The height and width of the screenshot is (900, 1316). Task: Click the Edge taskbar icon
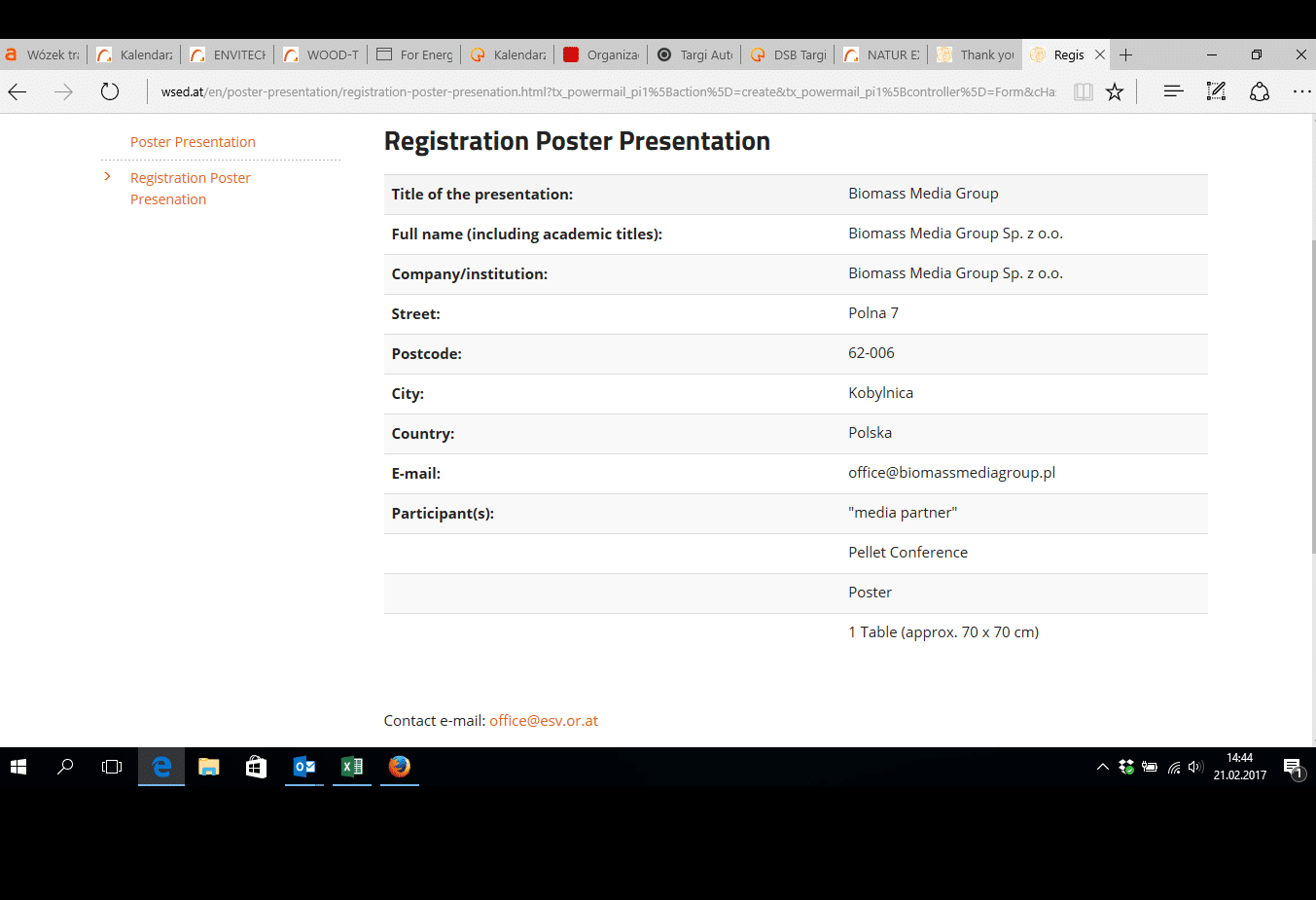tap(161, 767)
